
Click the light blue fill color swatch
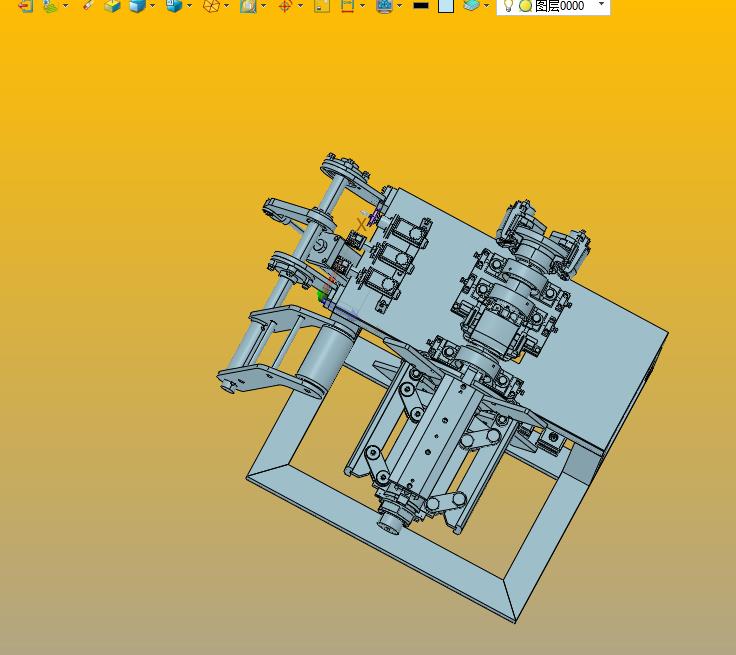pyautogui.click(x=446, y=6)
